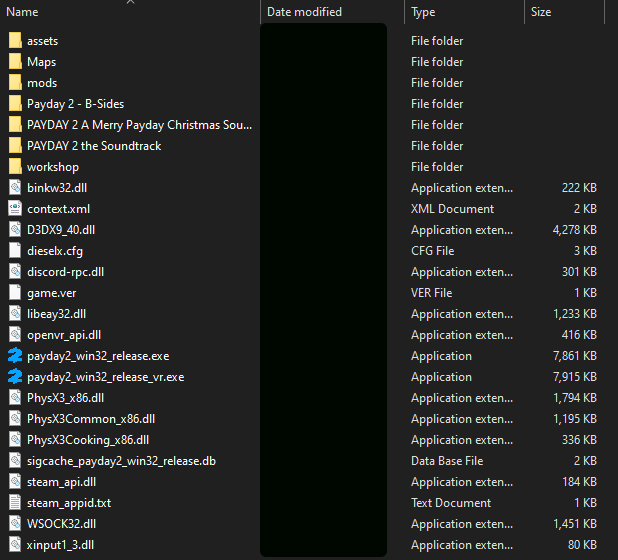Screen dimensions: 618x560
Task: Click the WSOCK32.dll file icon
Action: [15, 524]
